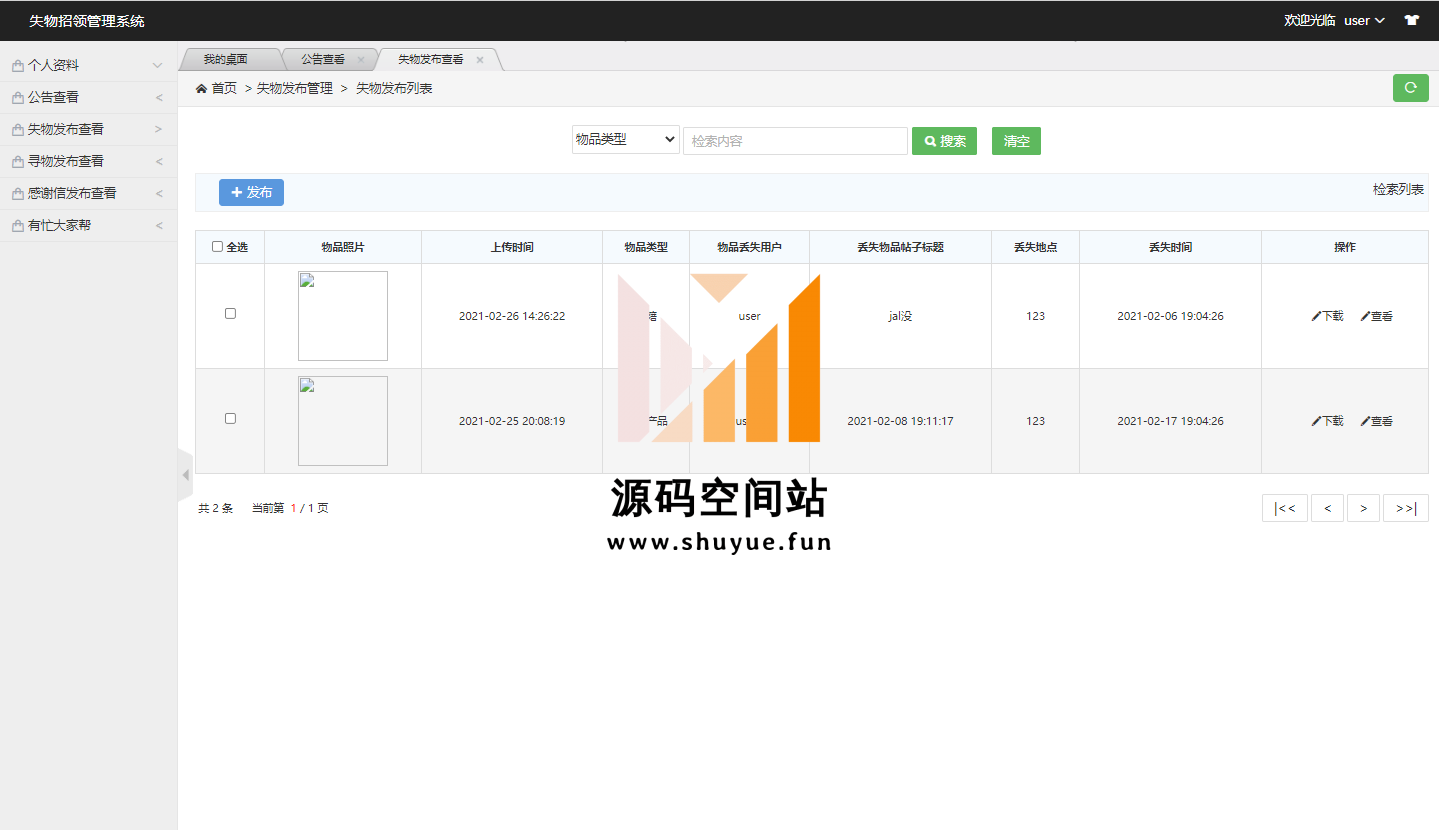Switch to 我的桌面 tab

226,60
